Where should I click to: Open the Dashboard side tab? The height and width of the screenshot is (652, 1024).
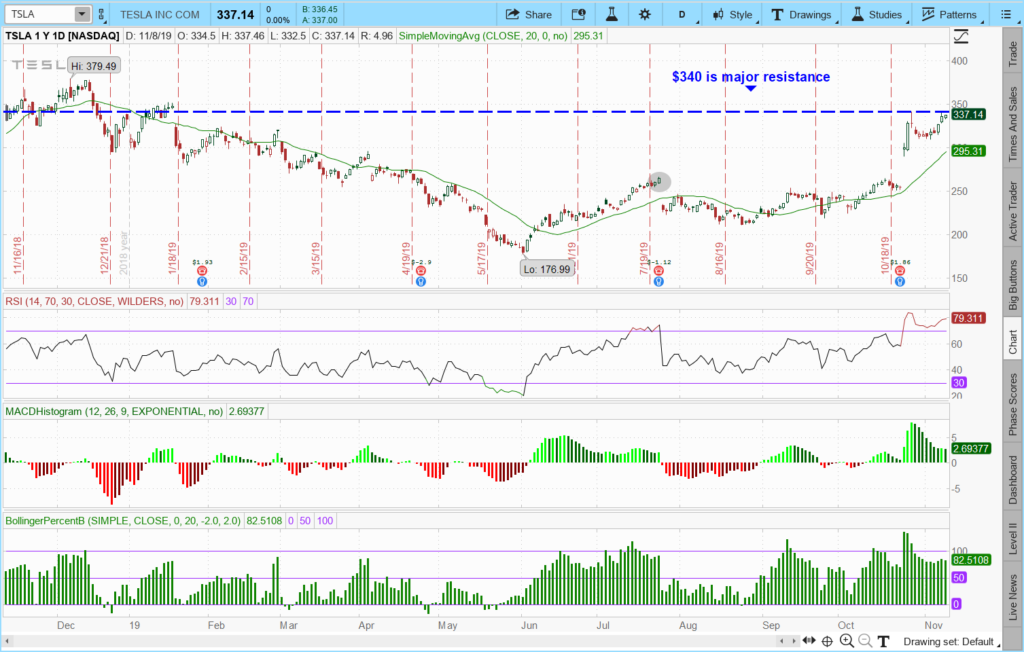[1013, 480]
